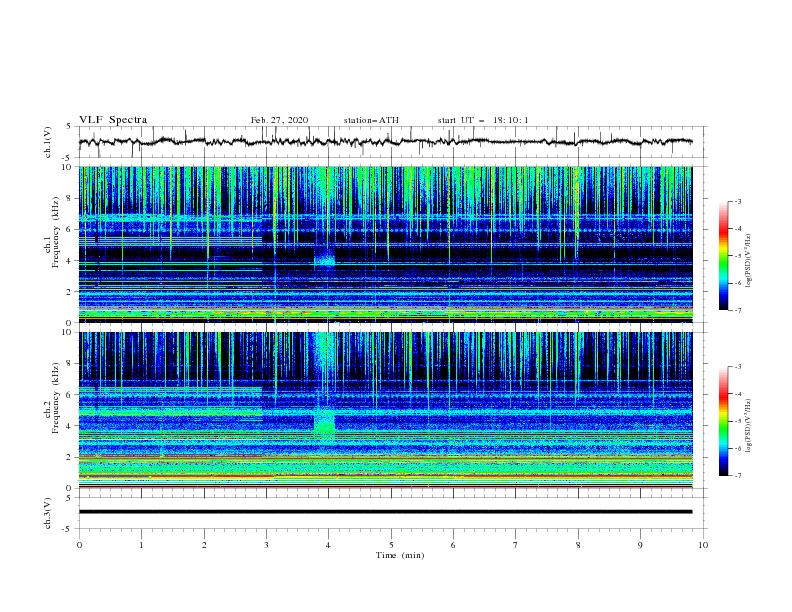Click the ch.1 spectrogram colorbar
This screenshot has width=792, height=612.
coord(723,256)
